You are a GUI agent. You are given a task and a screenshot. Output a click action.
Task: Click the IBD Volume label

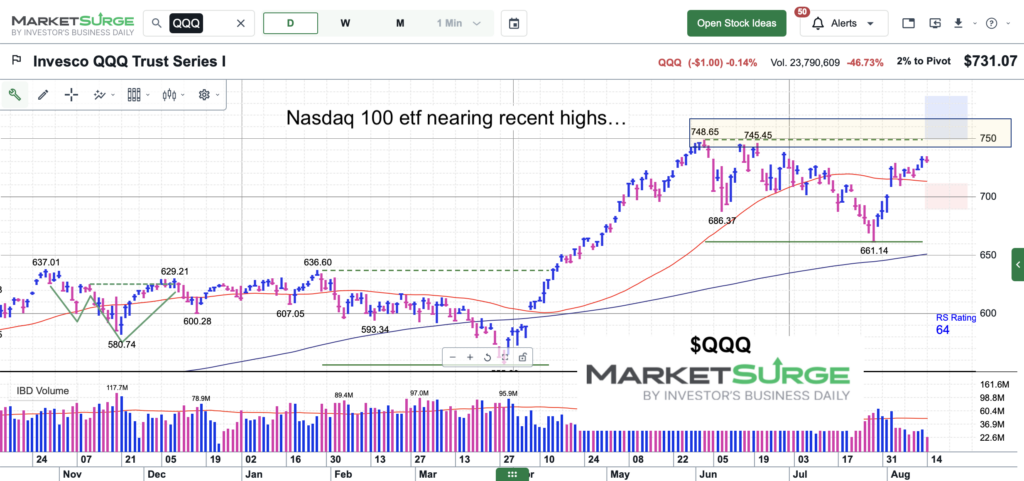(x=43, y=391)
